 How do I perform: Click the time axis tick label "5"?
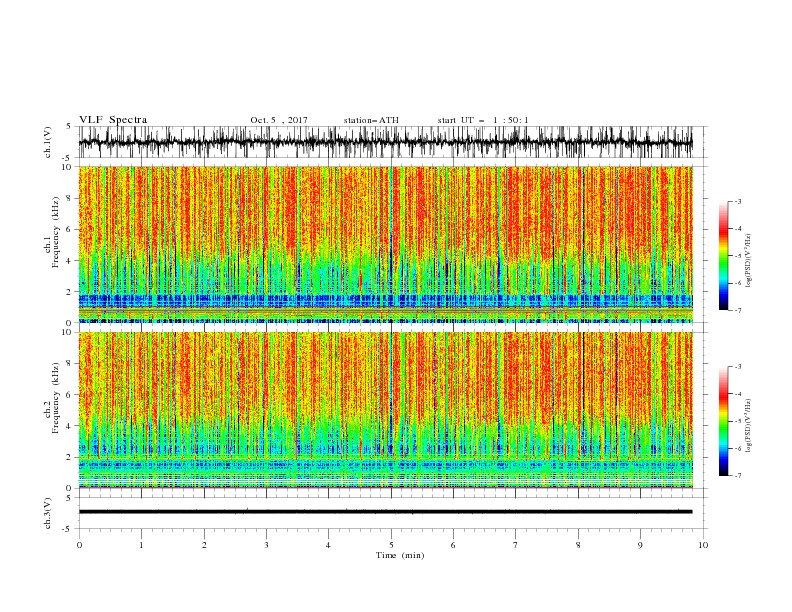(391, 545)
